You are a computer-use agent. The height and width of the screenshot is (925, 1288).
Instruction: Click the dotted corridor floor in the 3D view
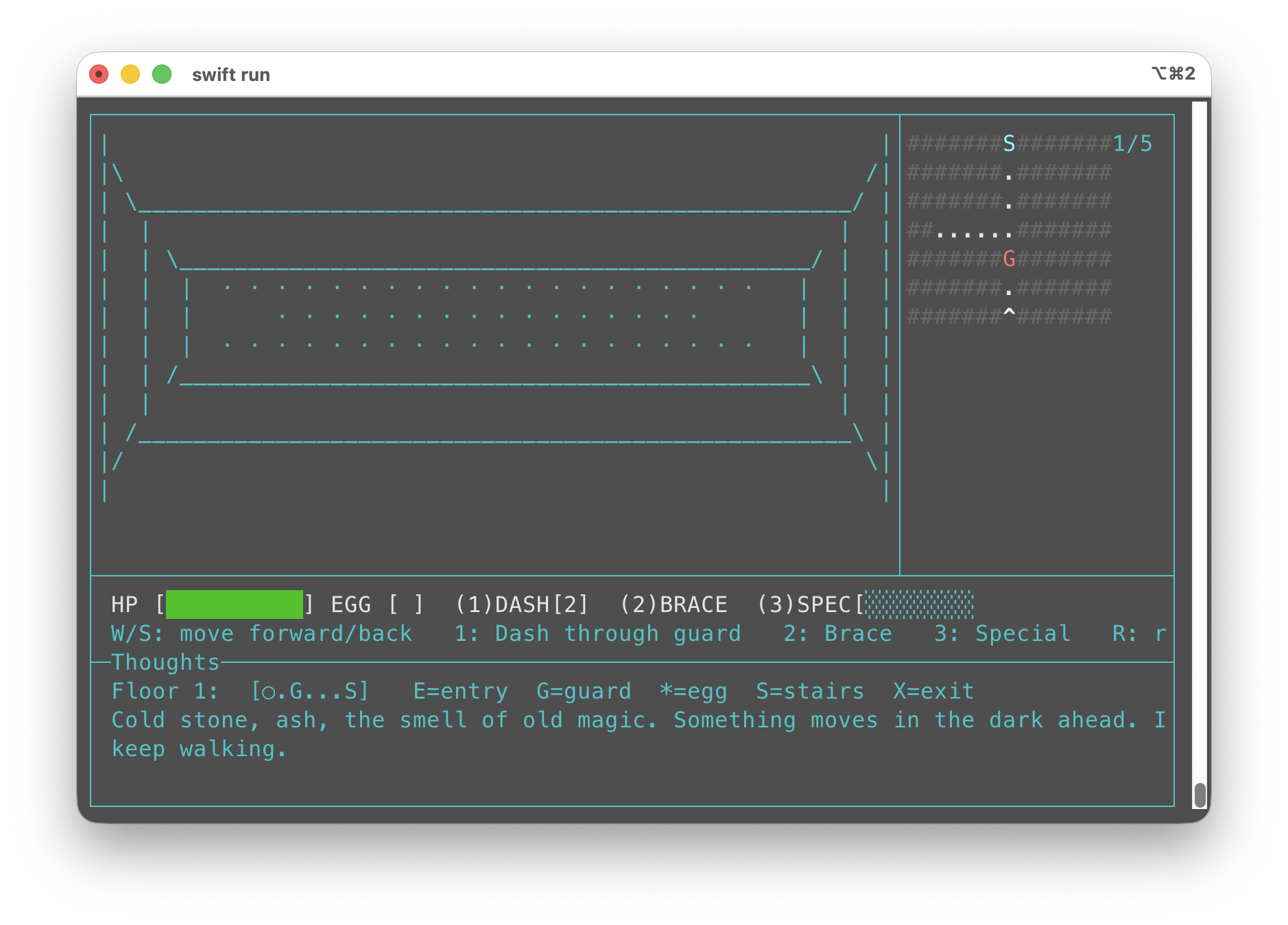(488, 316)
